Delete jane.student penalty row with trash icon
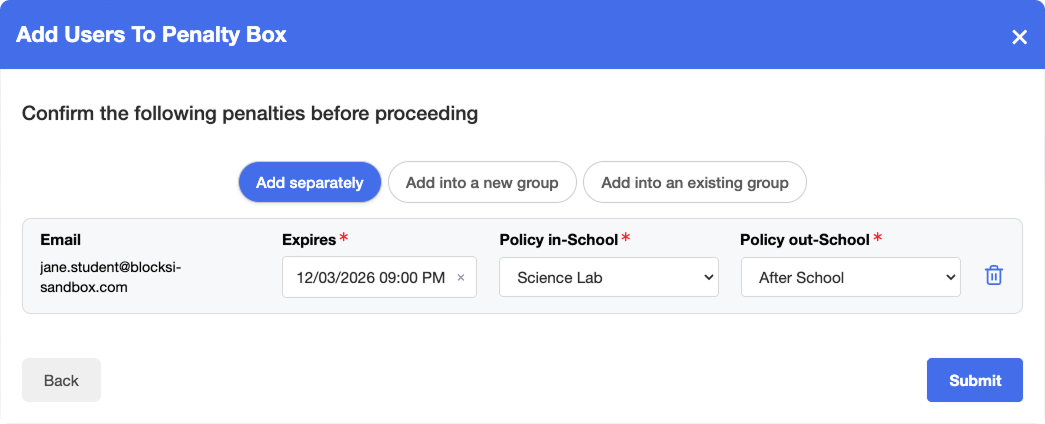Image resolution: width=1045 pixels, height=424 pixels. [994, 275]
